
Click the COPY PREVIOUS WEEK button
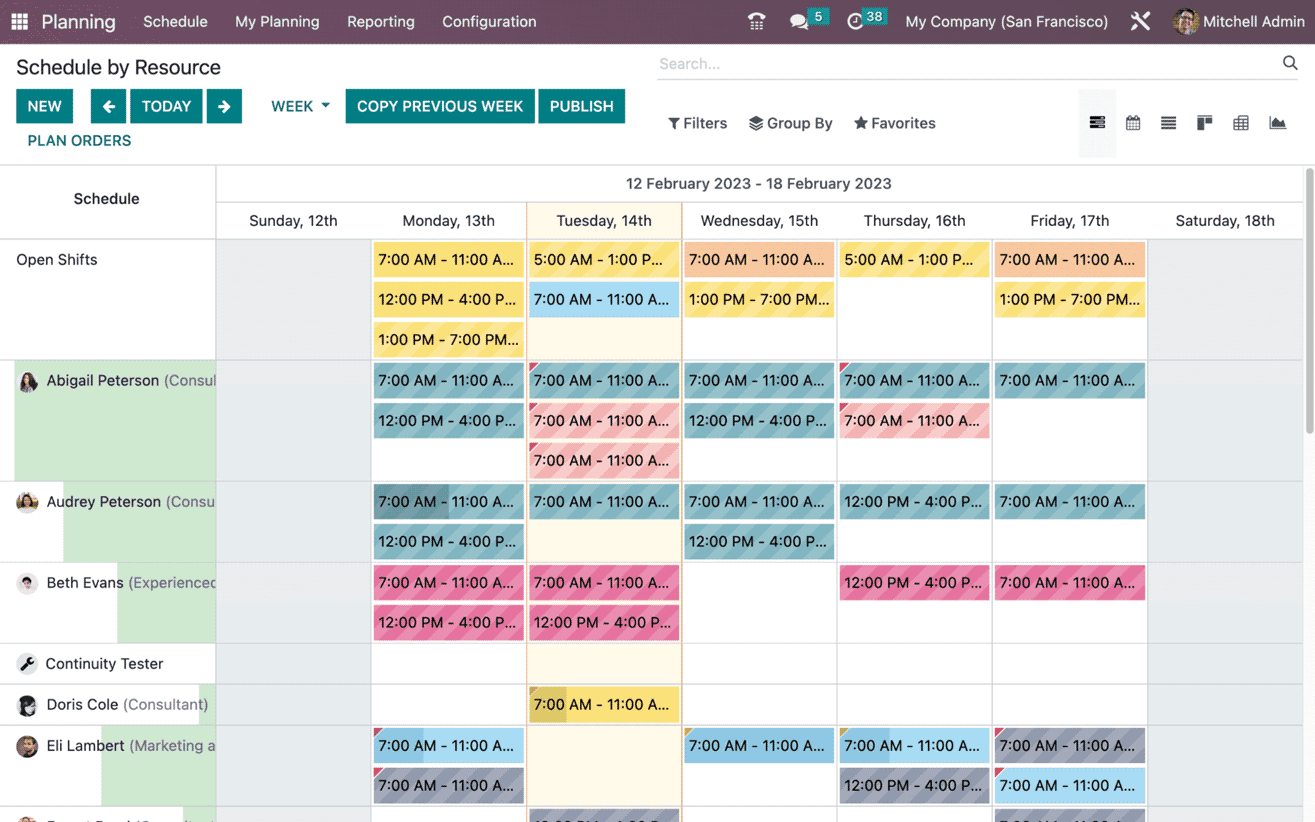439,105
